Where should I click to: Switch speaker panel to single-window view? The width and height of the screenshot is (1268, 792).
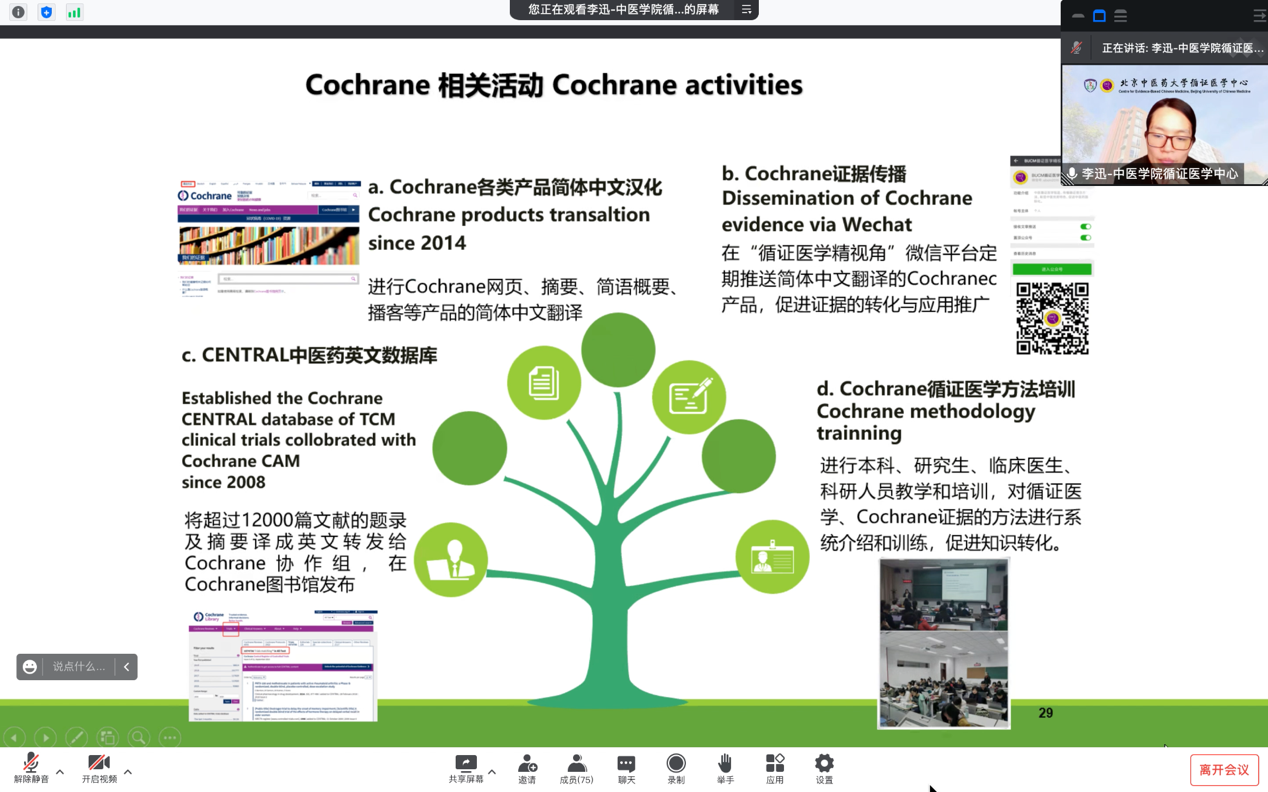[x=1099, y=15]
